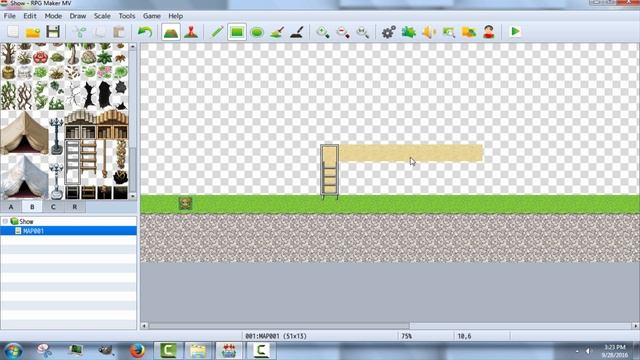Open a project using the folder icon
The width and height of the screenshot is (640, 360).
point(33,32)
